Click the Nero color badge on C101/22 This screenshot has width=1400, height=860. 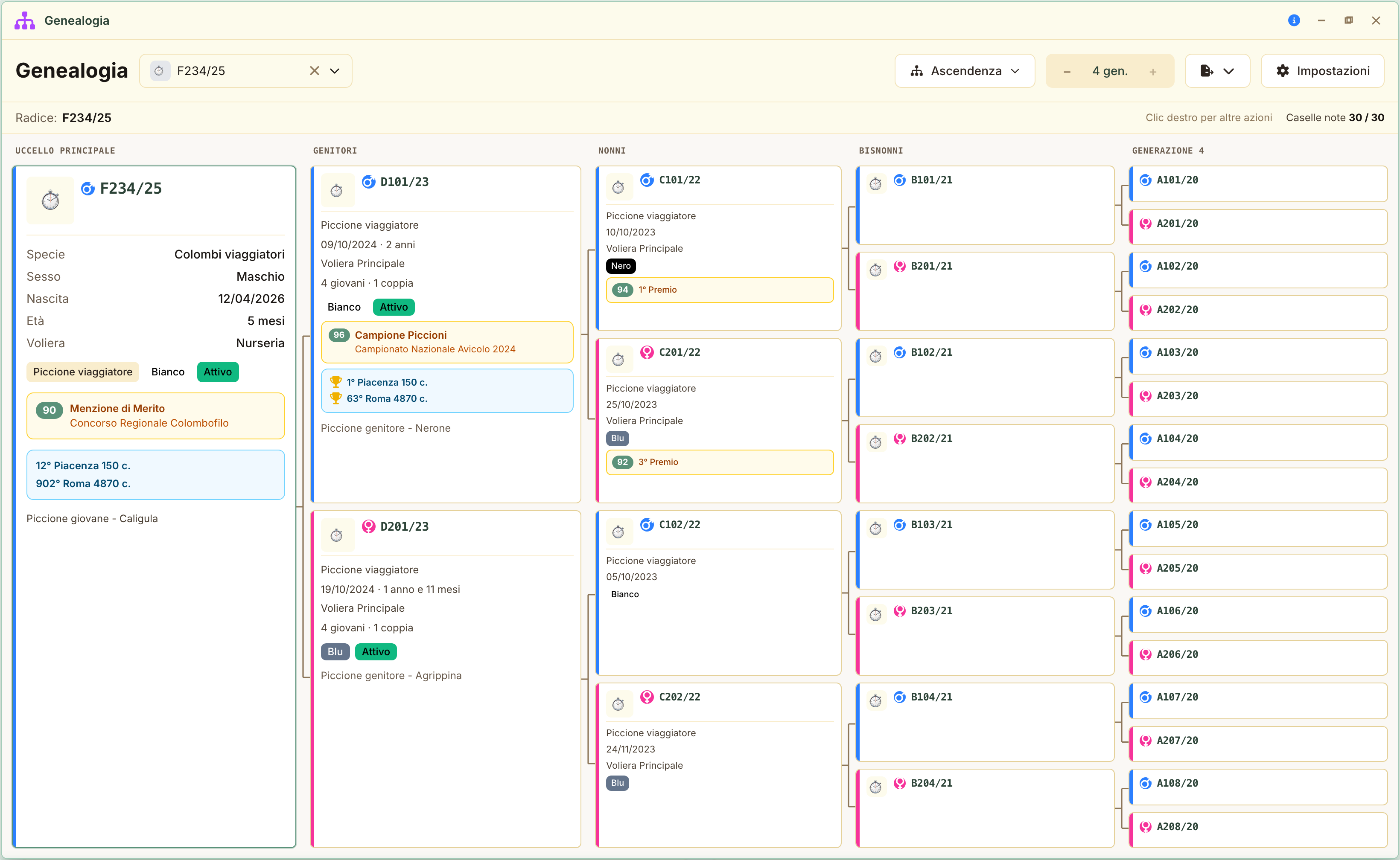coord(621,266)
